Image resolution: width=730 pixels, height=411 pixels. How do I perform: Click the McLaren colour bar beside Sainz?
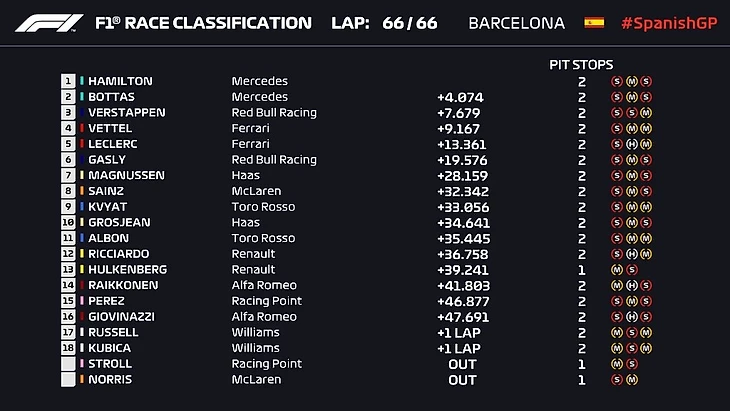[x=82, y=191]
